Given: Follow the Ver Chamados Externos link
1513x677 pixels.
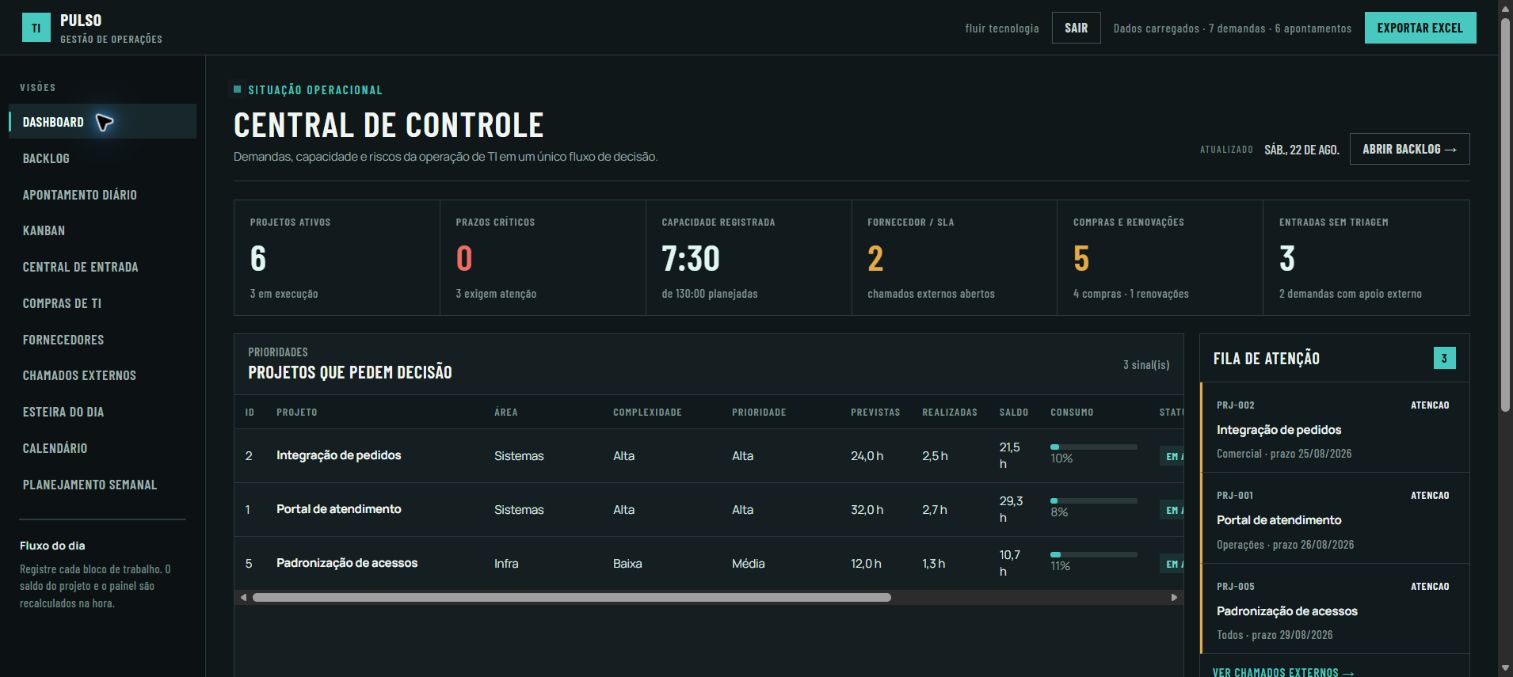Looking at the screenshot, I should pyautogui.click(x=1283, y=672).
